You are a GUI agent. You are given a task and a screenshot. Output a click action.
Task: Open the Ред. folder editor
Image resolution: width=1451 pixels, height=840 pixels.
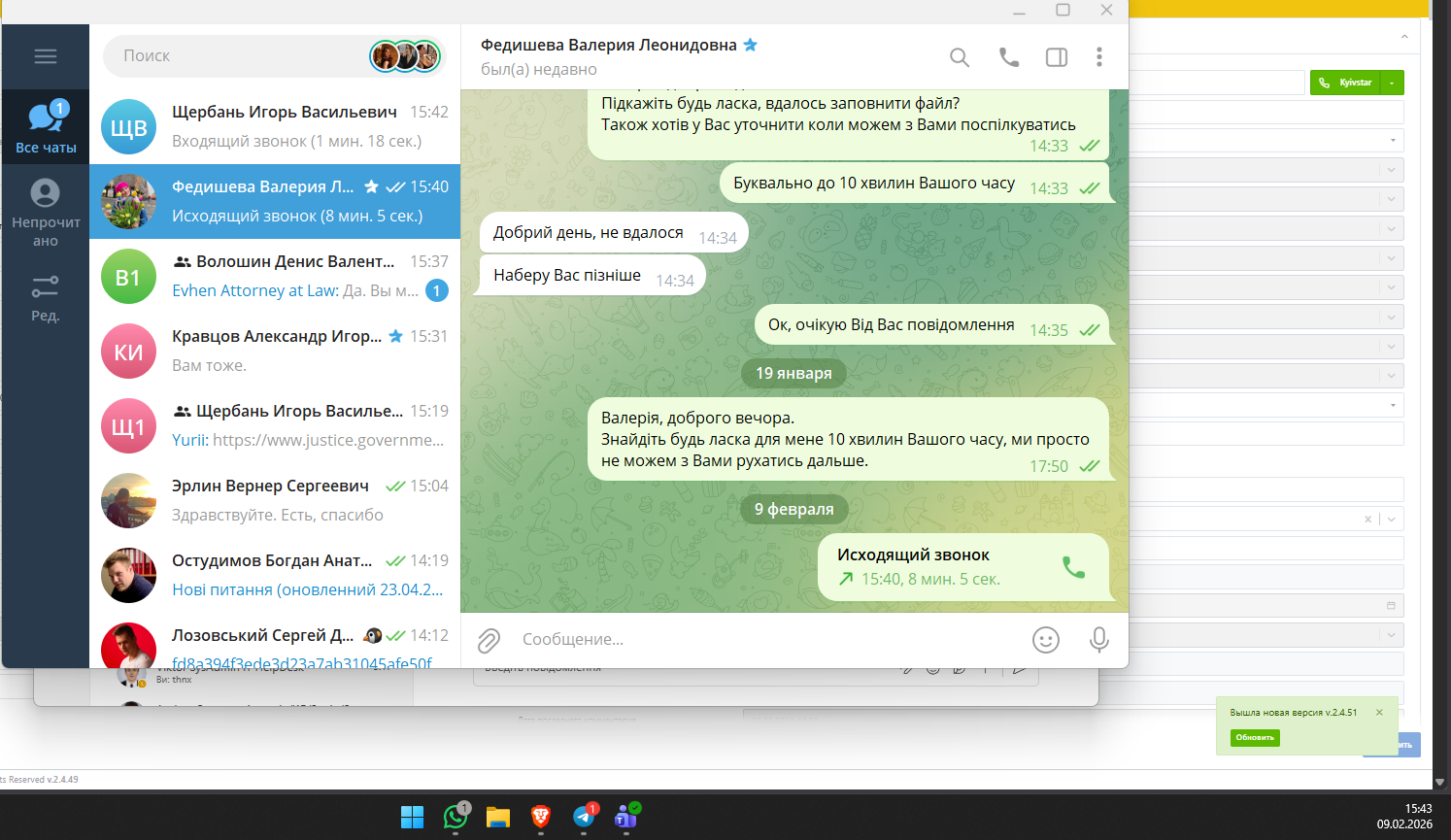coord(46,297)
